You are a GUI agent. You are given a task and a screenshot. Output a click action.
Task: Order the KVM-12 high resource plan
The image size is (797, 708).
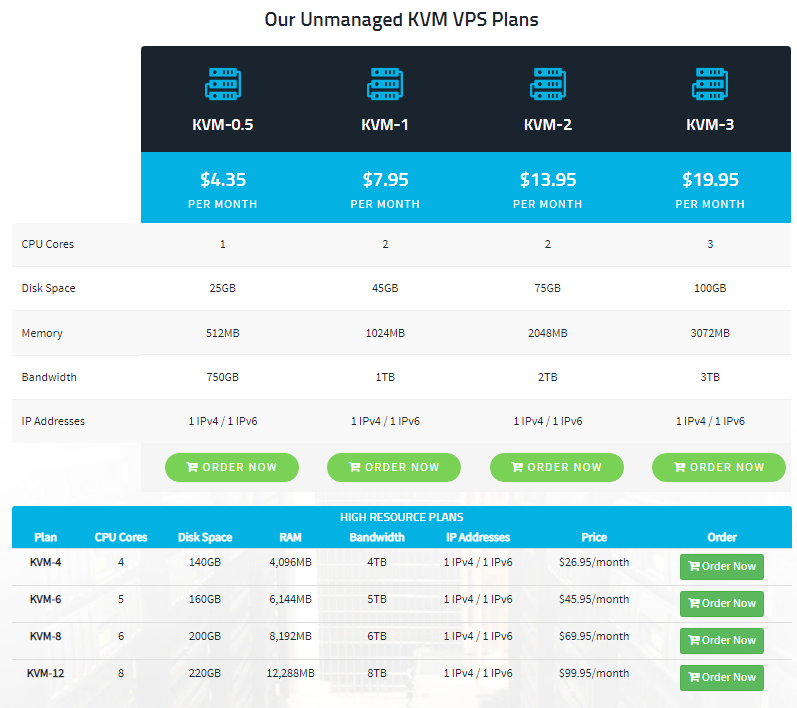click(x=721, y=677)
